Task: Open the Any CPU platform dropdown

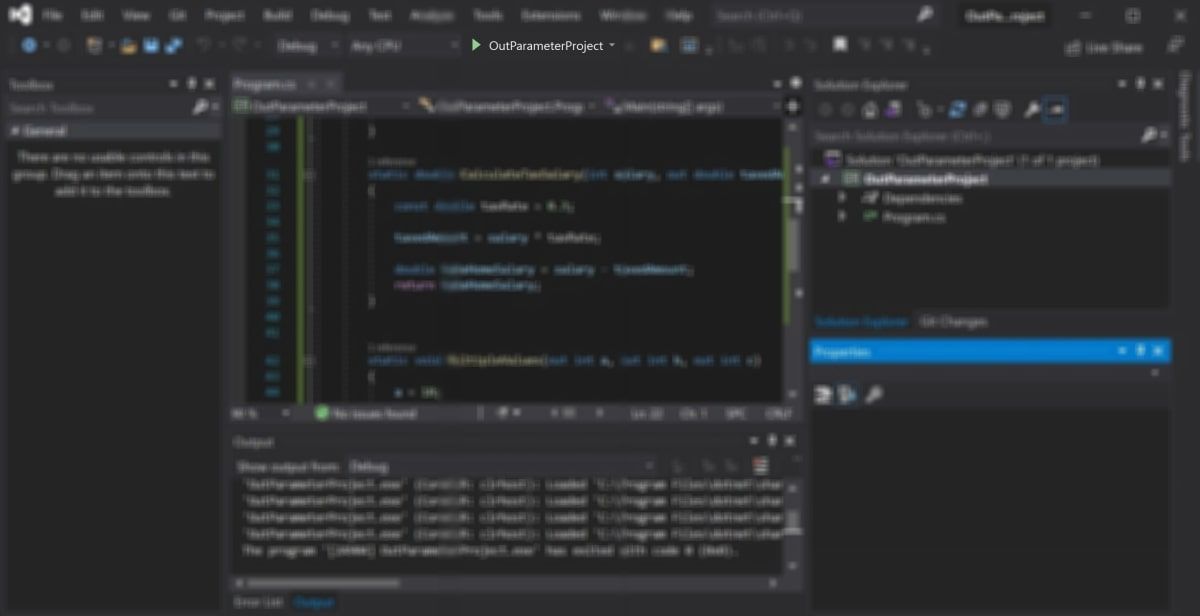Action: tap(400, 46)
